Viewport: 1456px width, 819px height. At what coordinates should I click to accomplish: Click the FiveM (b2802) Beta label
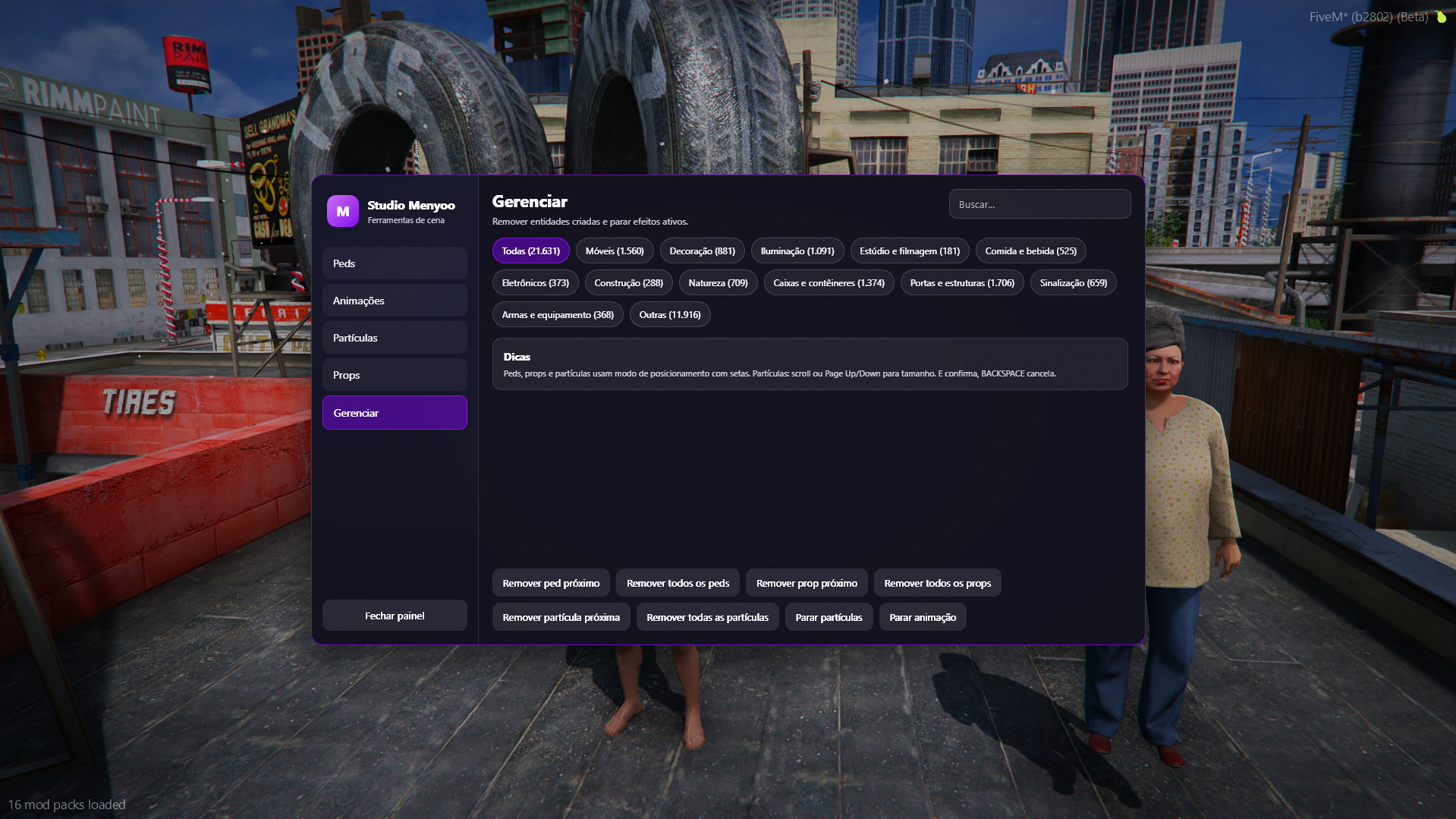tap(1369, 17)
